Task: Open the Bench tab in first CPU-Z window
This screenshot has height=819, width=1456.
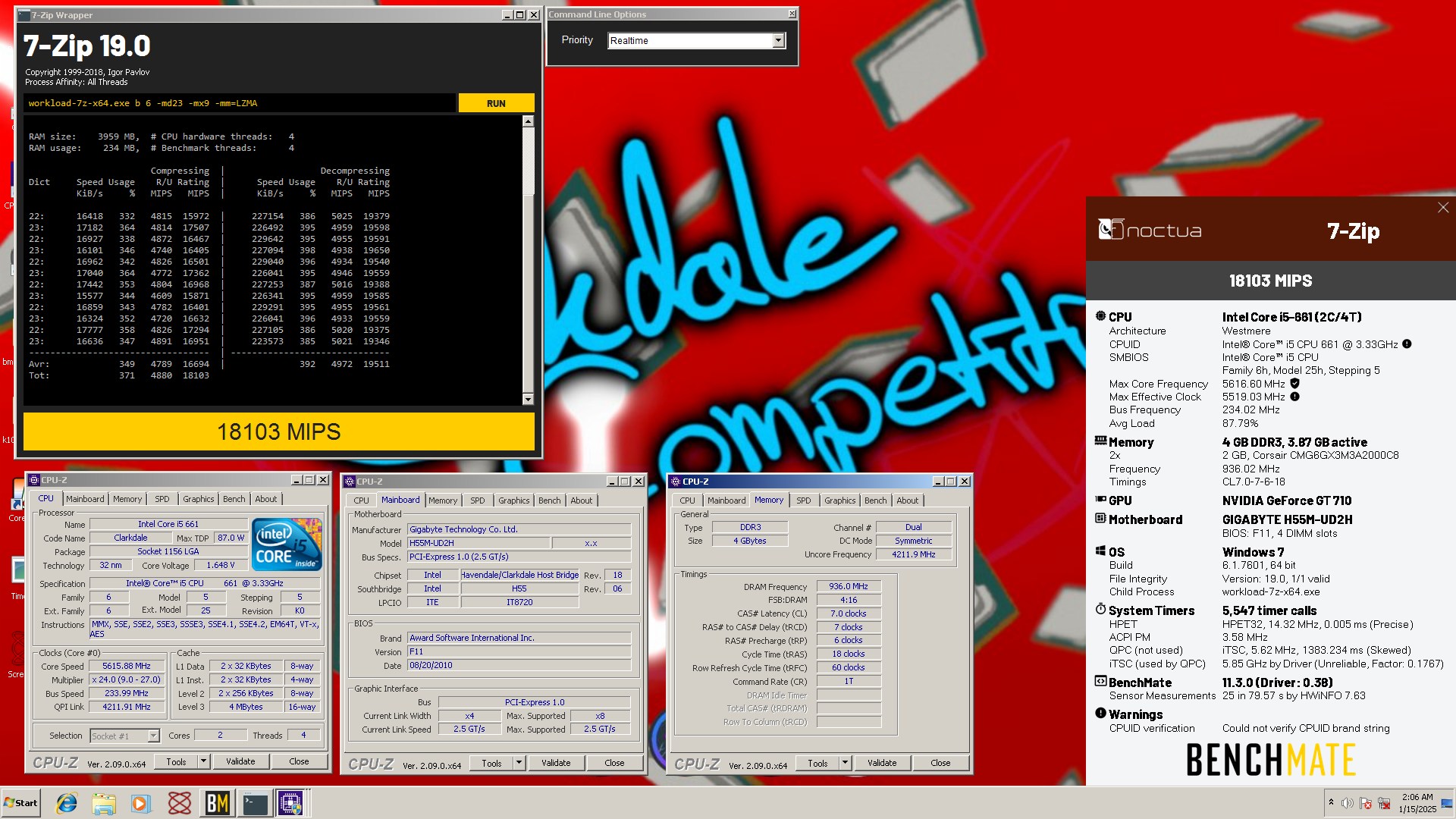Action: 234,499
